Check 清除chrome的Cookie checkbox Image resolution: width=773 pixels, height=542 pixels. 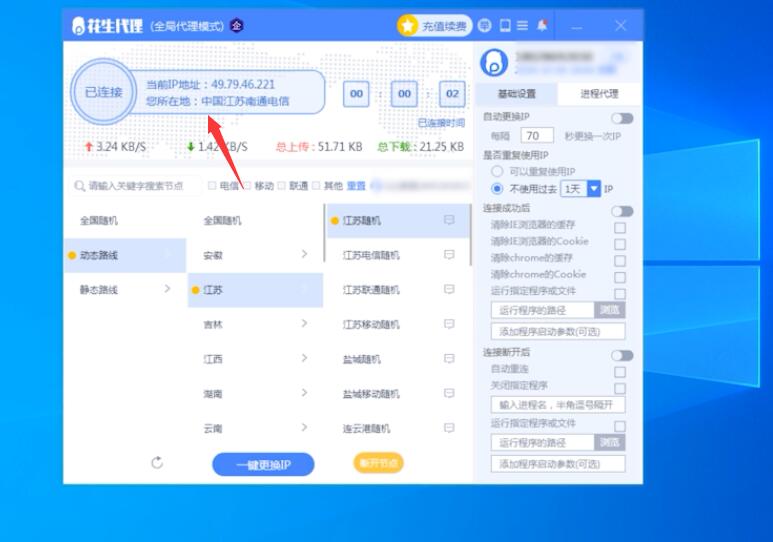[x=620, y=277]
